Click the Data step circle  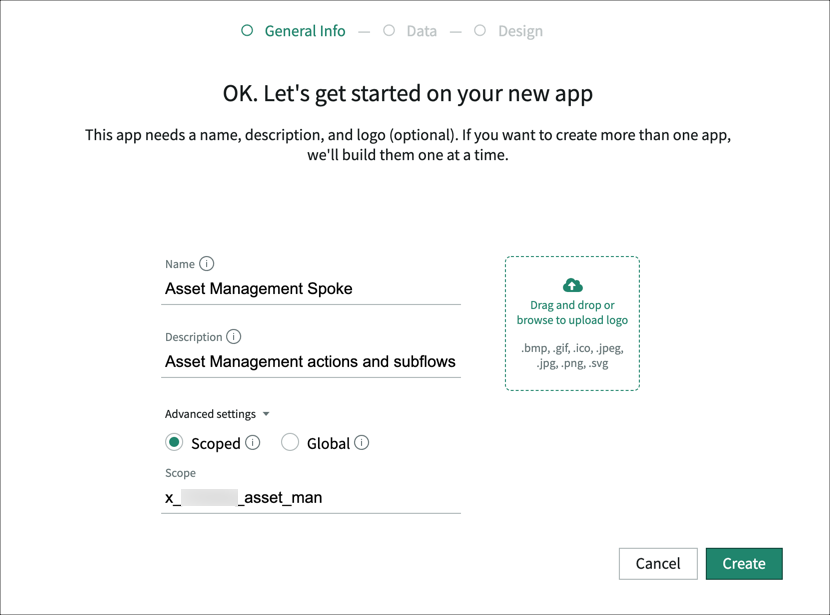(390, 31)
